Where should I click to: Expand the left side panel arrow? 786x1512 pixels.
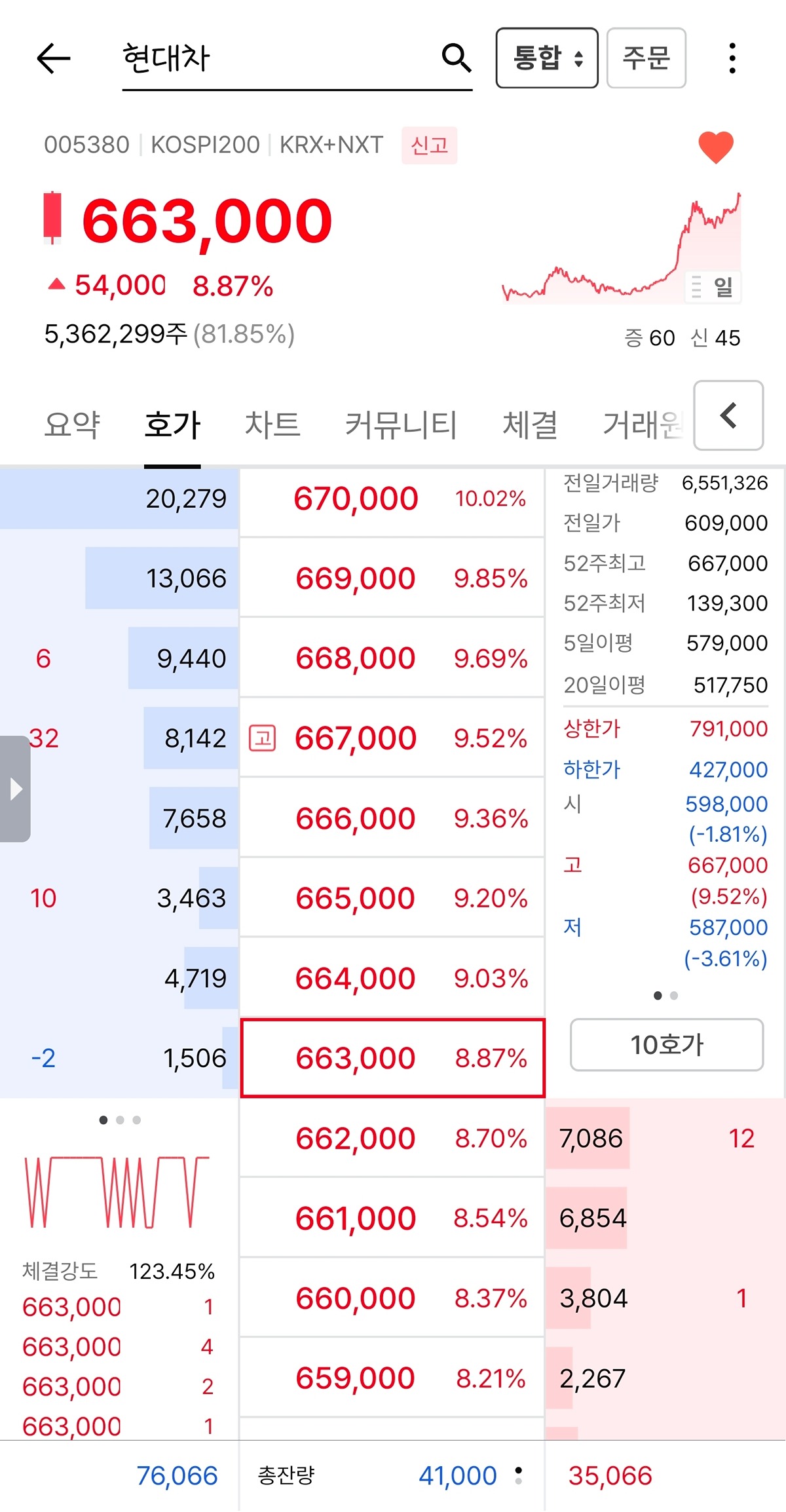pos(15,789)
